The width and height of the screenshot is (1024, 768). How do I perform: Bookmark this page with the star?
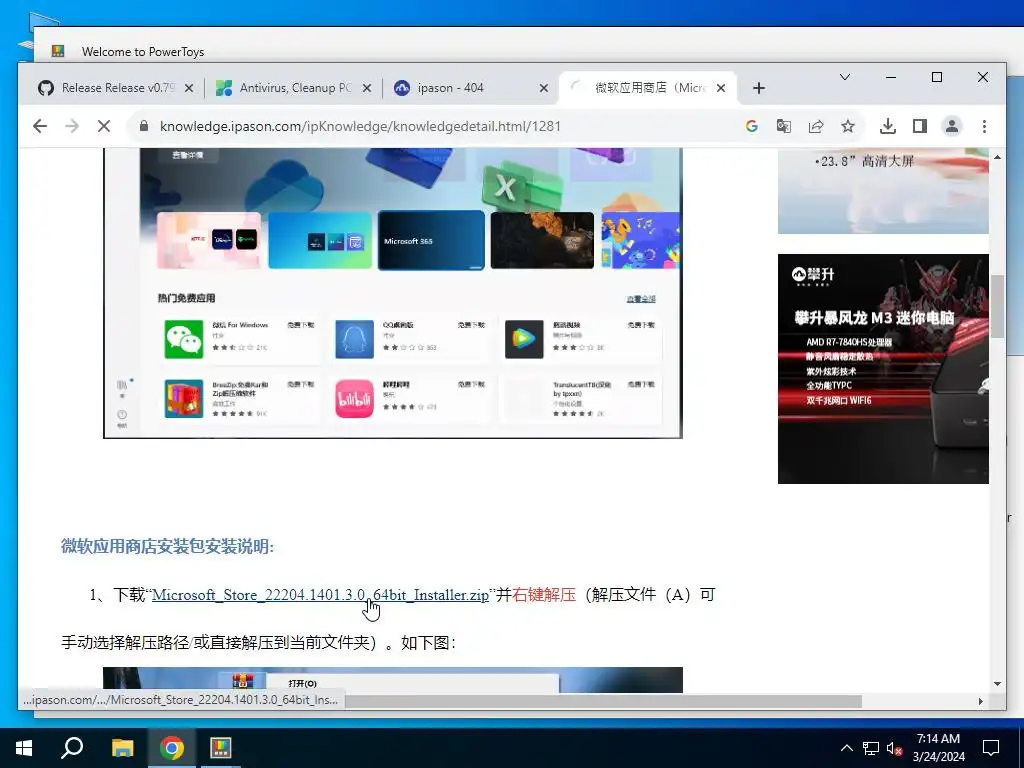point(848,126)
